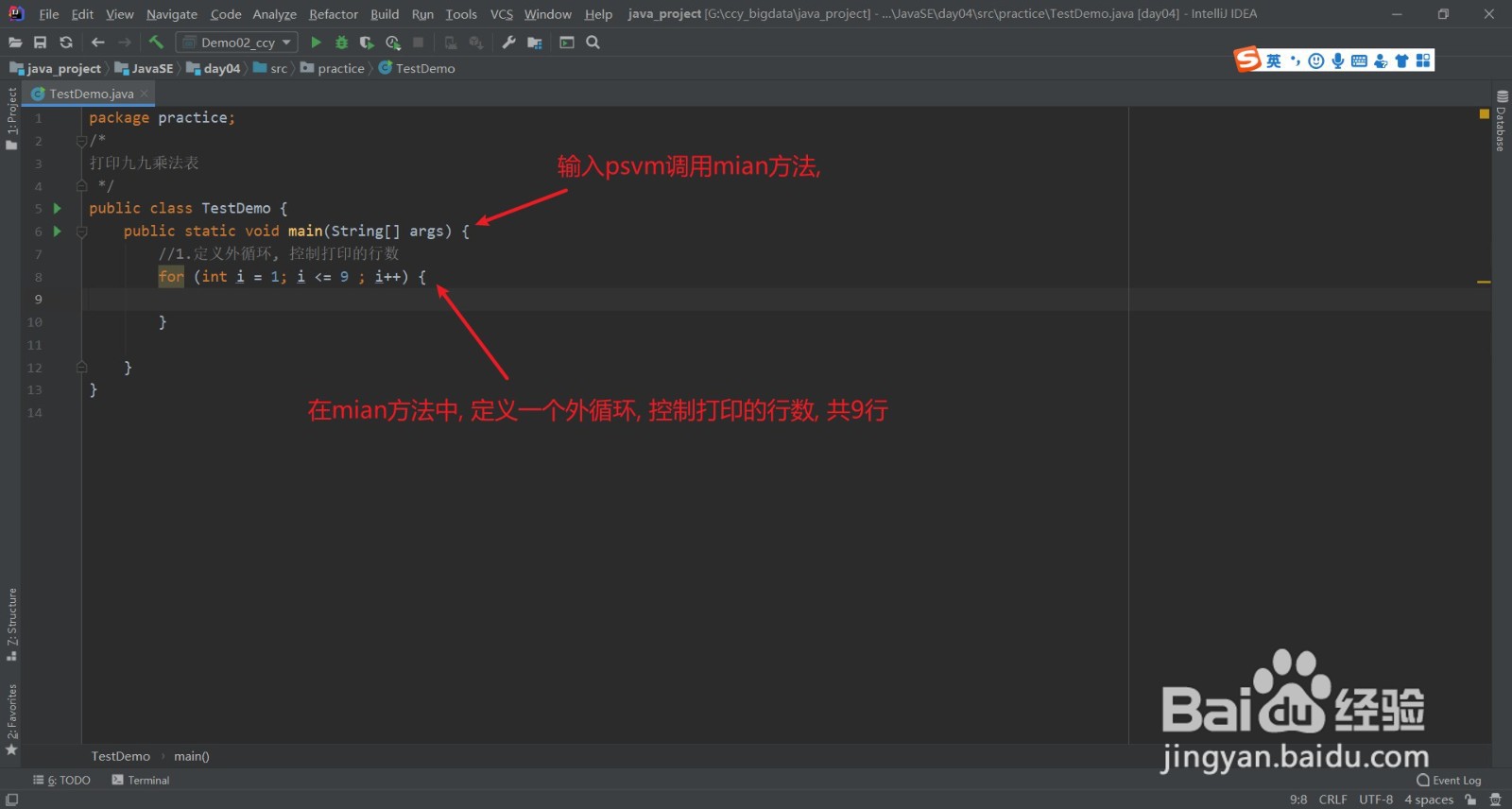Open the Edit menu
This screenshot has width=1512, height=809.
coord(82,14)
